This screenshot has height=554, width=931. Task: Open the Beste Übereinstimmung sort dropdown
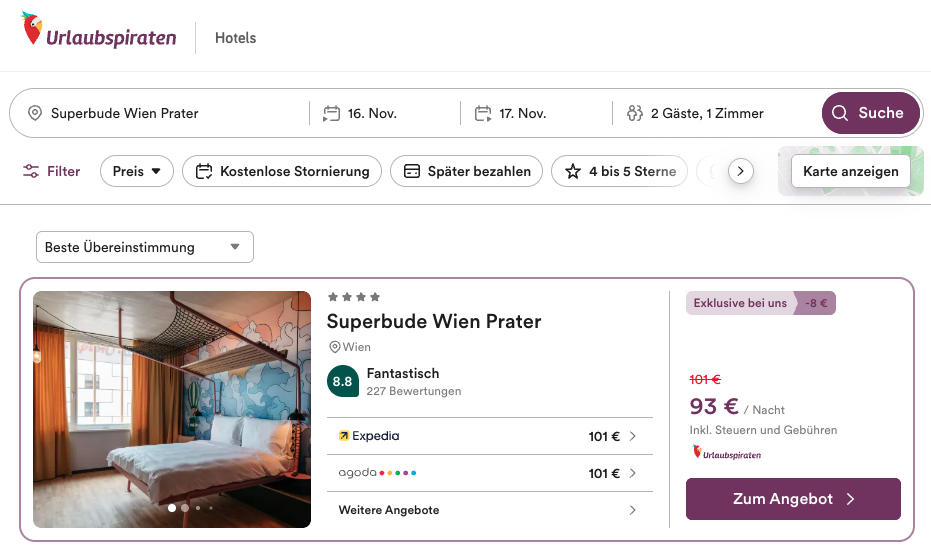click(145, 247)
